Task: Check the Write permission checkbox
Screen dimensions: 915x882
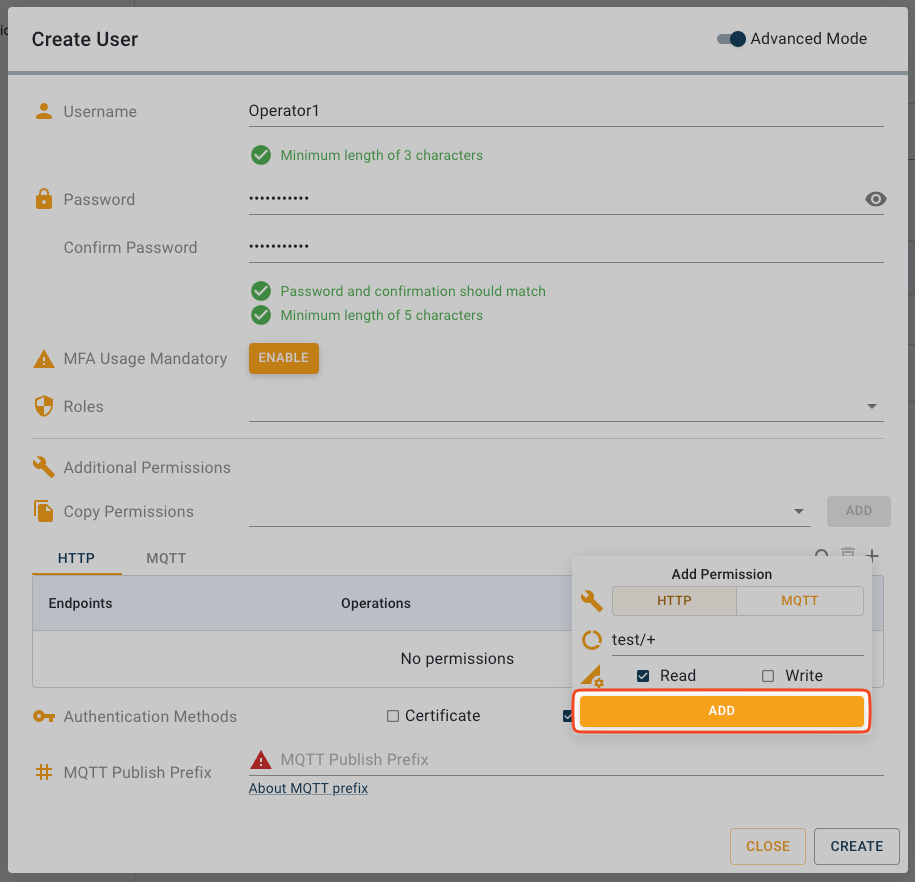Action: click(768, 676)
